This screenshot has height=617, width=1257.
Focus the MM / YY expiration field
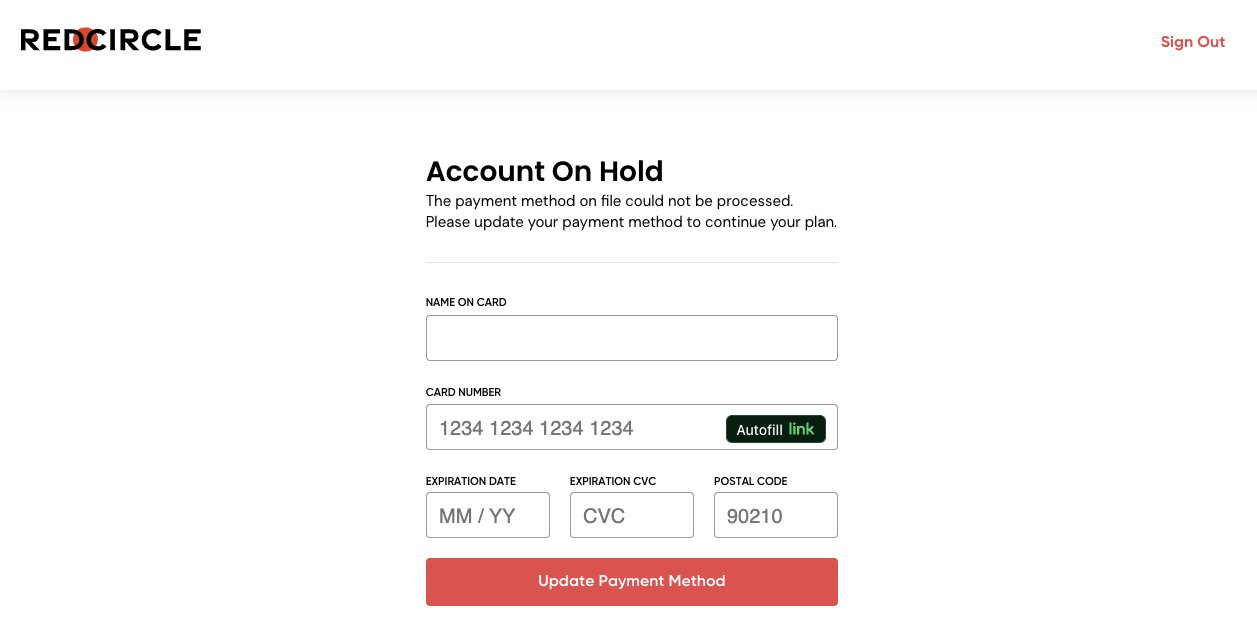488,515
